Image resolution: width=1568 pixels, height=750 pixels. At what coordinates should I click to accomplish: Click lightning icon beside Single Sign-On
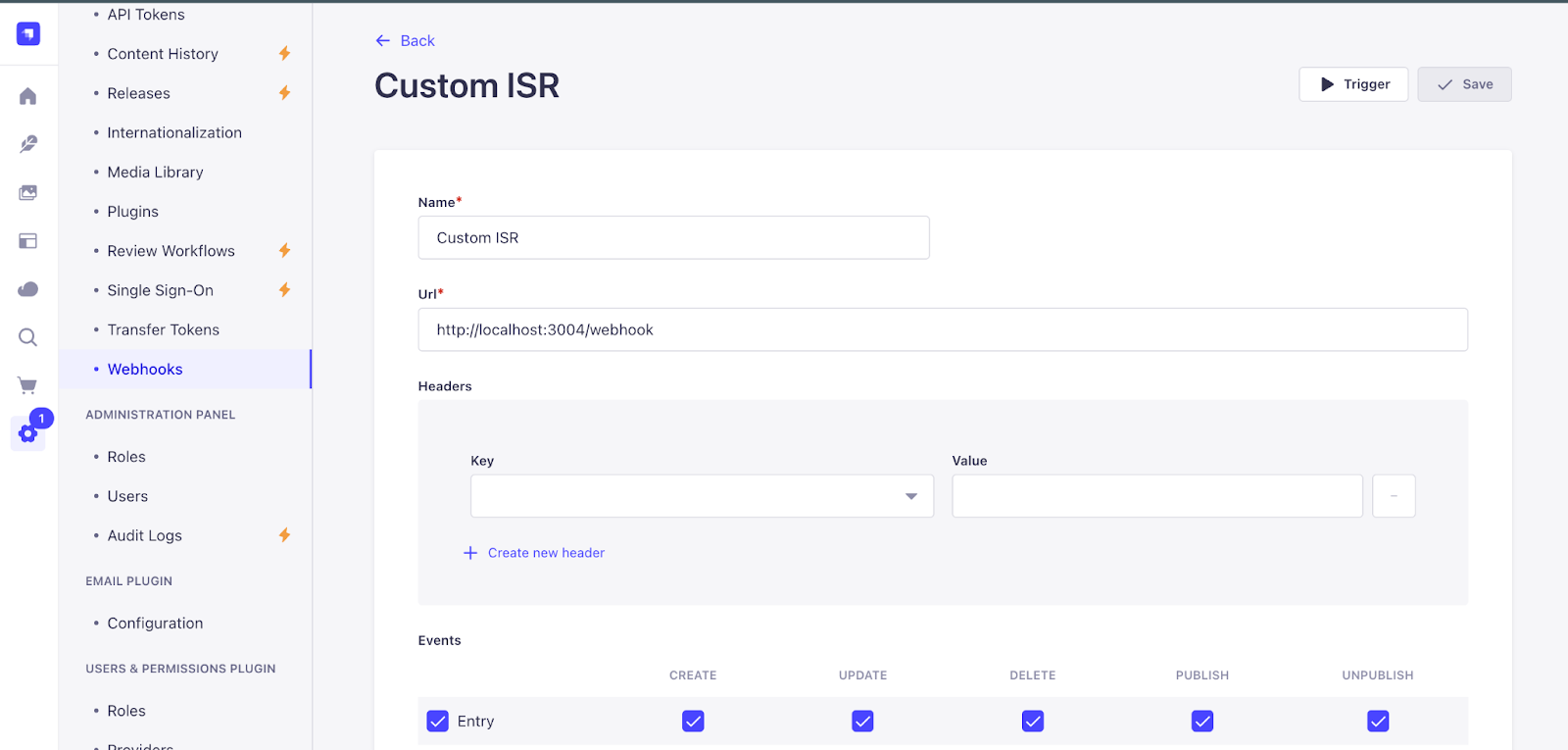click(x=284, y=289)
